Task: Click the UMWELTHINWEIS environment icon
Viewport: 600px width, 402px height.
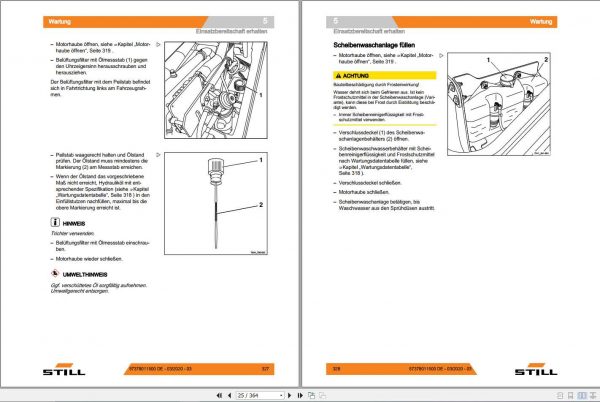Action: pyautogui.click(x=55, y=273)
